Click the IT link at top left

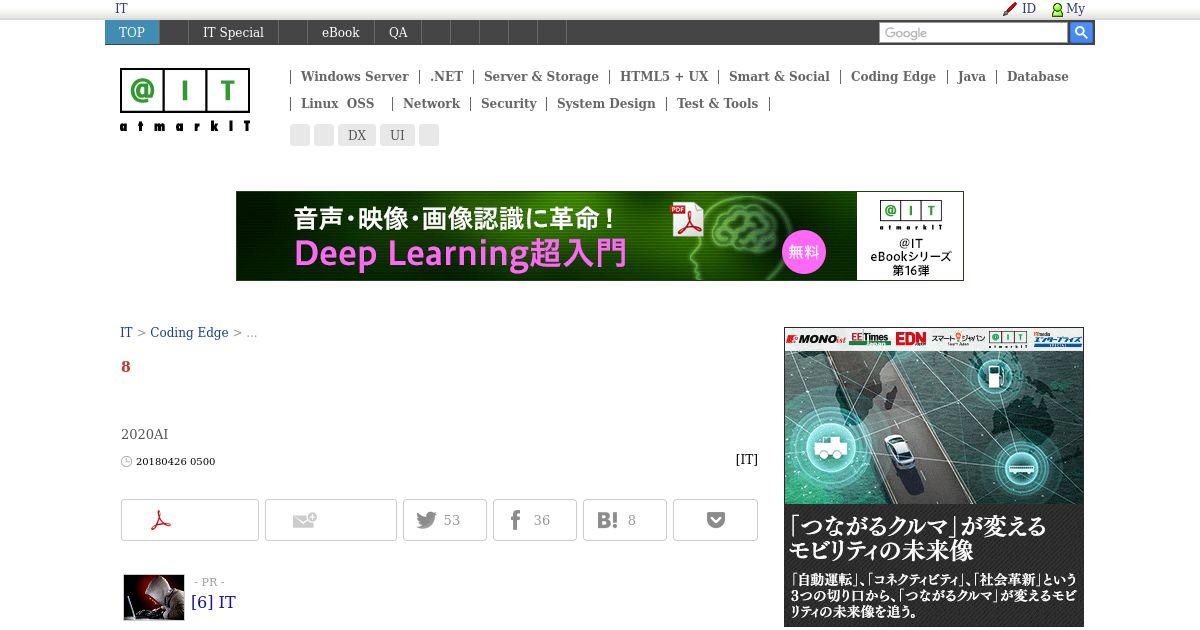tap(121, 9)
